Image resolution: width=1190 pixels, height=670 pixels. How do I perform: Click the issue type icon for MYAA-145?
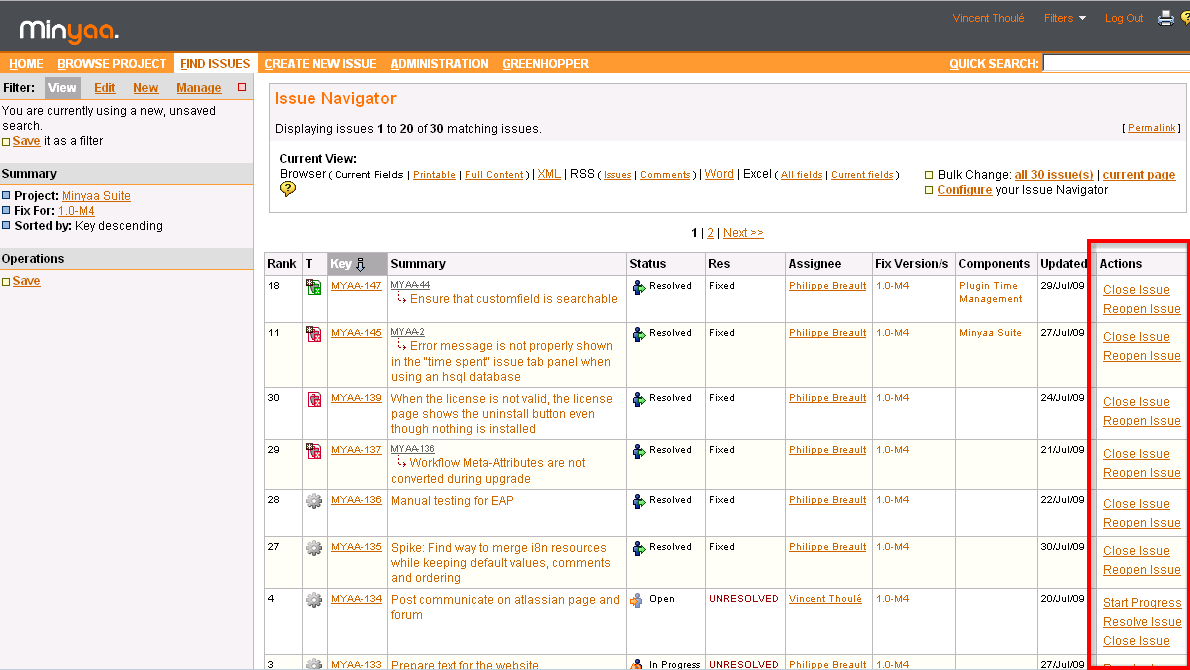313,334
